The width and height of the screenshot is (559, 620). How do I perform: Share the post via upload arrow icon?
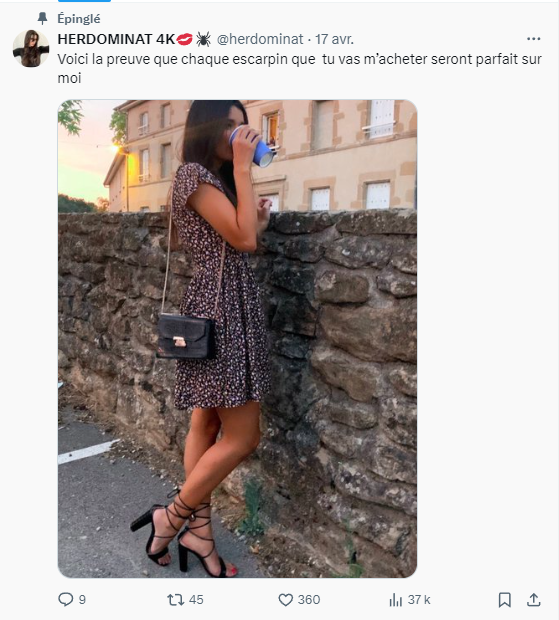pyautogui.click(x=534, y=599)
